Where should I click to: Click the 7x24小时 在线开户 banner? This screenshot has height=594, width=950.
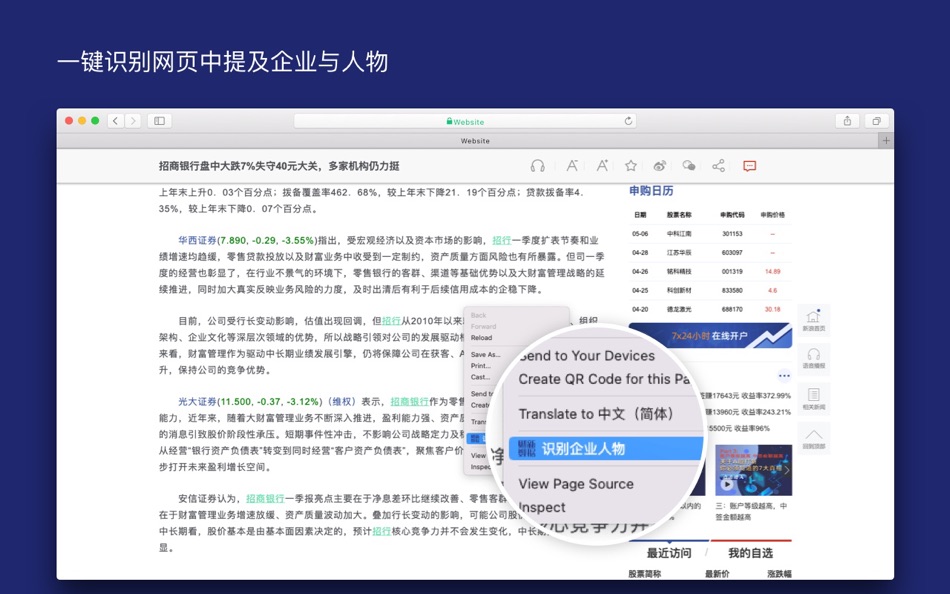point(710,335)
